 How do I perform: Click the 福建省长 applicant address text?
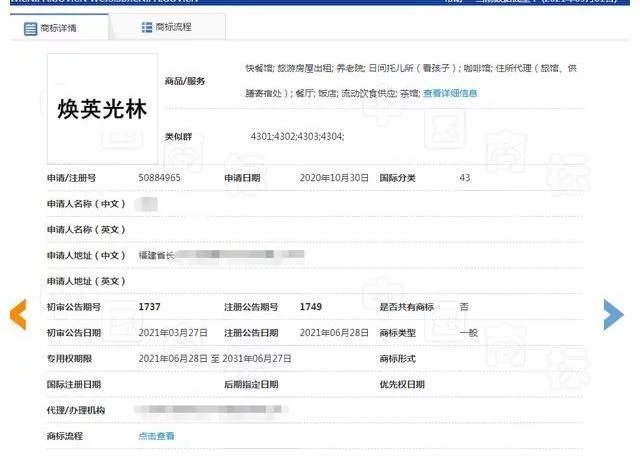156,255
